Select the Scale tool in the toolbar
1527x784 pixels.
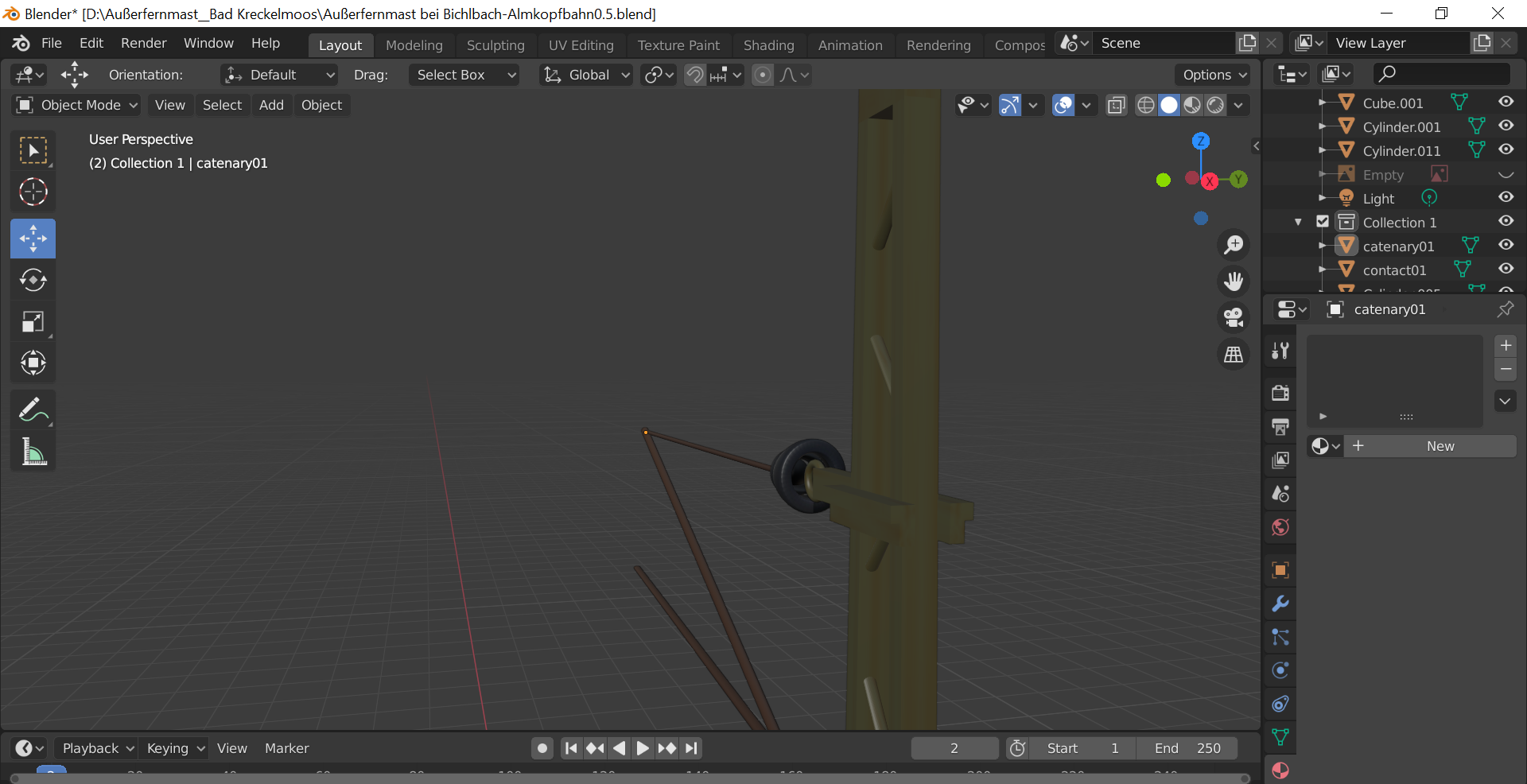point(33,322)
